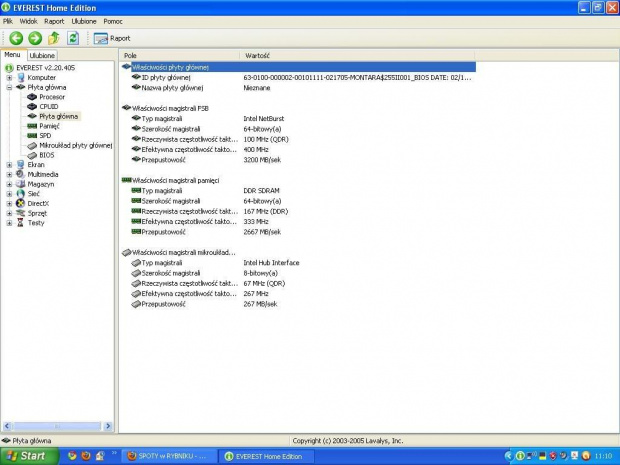This screenshot has width=620, height=465.
Task: Click the DDR SDRAM value
Action: point(261,191)
